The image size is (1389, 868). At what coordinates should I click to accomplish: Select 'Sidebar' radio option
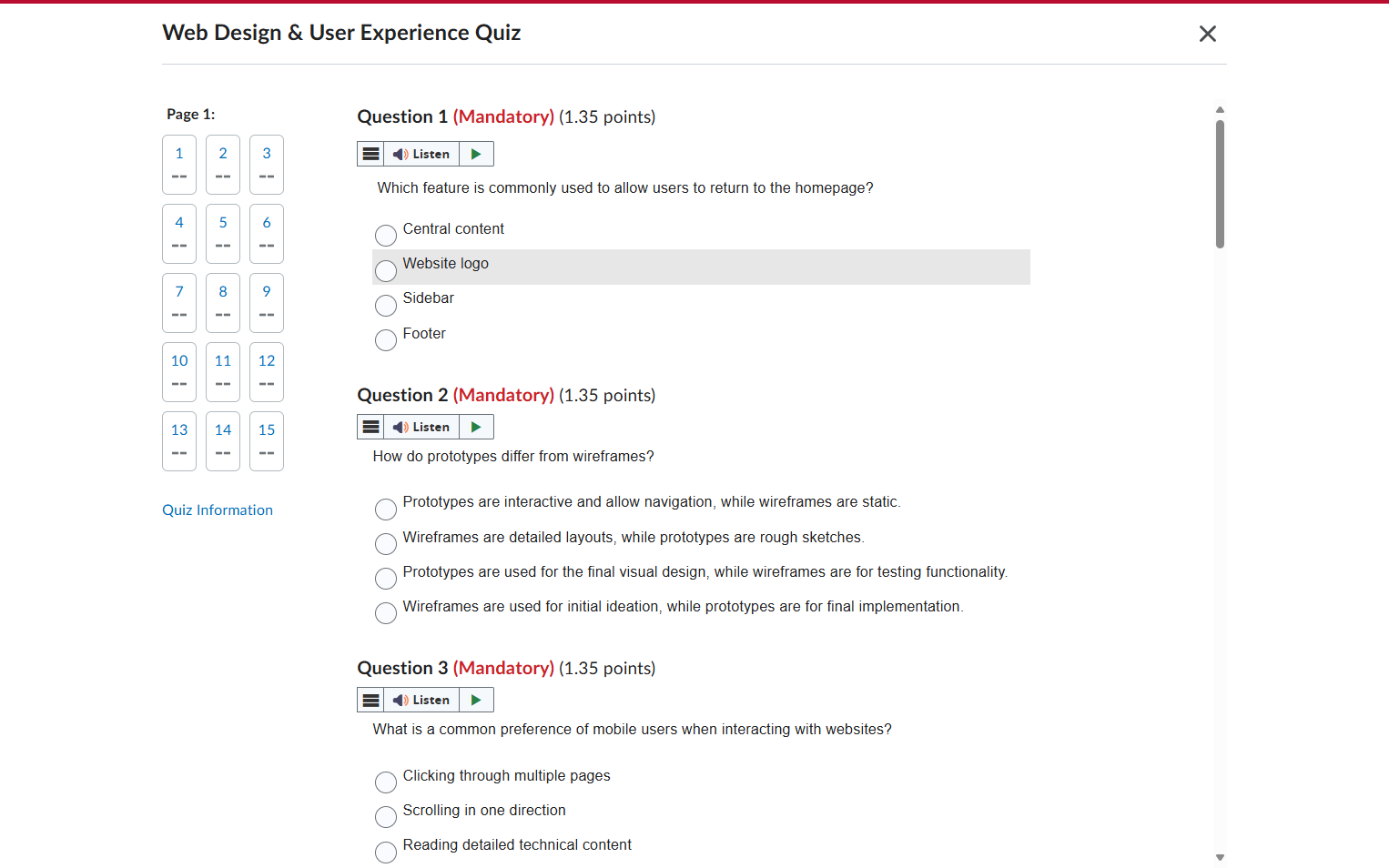(x=386, y=305)
